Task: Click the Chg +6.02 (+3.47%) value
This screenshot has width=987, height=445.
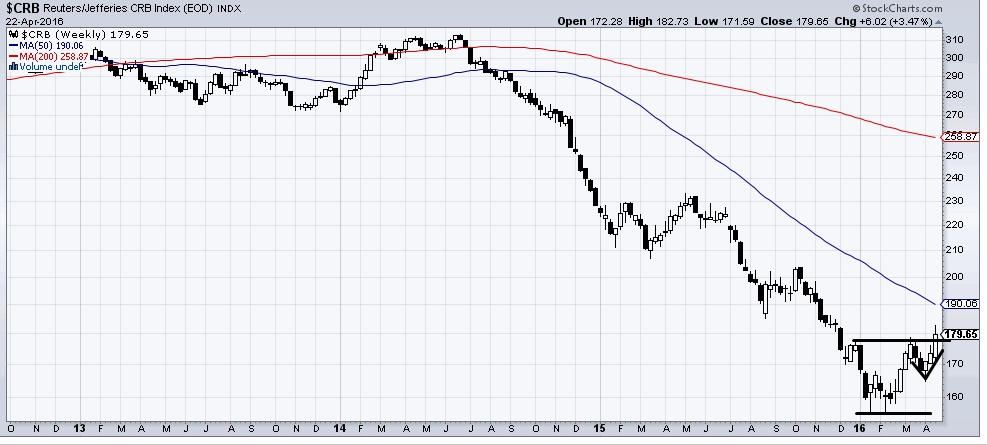Action: 884,21
